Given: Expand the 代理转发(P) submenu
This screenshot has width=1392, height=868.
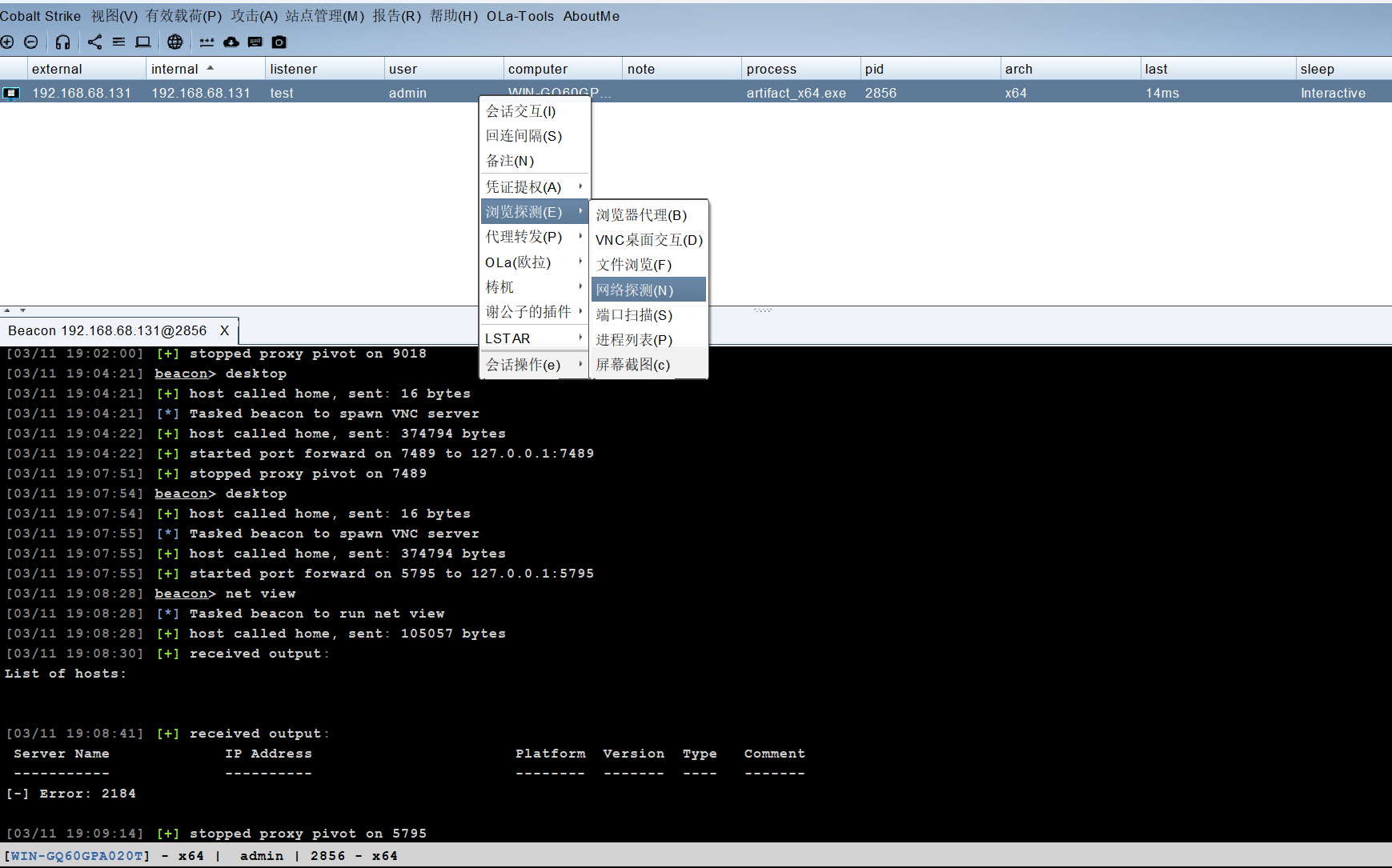Looking at the screenshot, I should (535, 237).
